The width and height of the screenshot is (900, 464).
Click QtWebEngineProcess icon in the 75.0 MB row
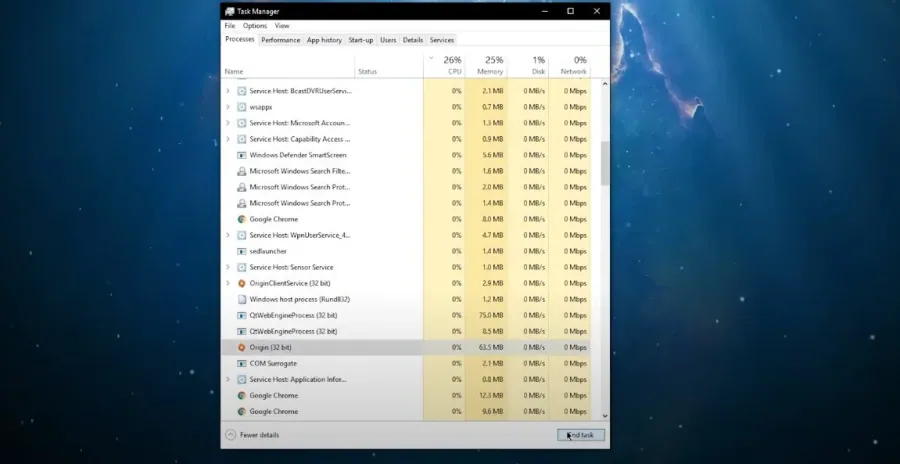[242, 315]
